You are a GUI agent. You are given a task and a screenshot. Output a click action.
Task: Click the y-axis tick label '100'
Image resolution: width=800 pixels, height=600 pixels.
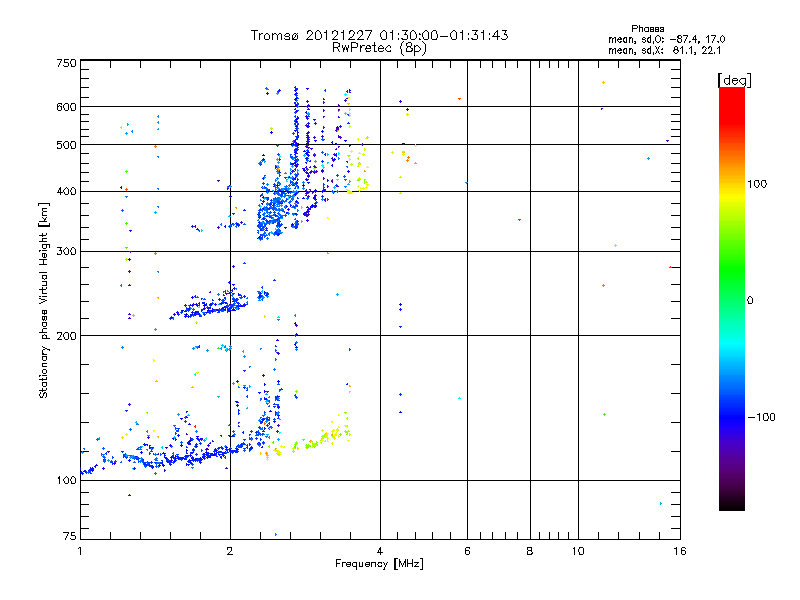(66, 481)
